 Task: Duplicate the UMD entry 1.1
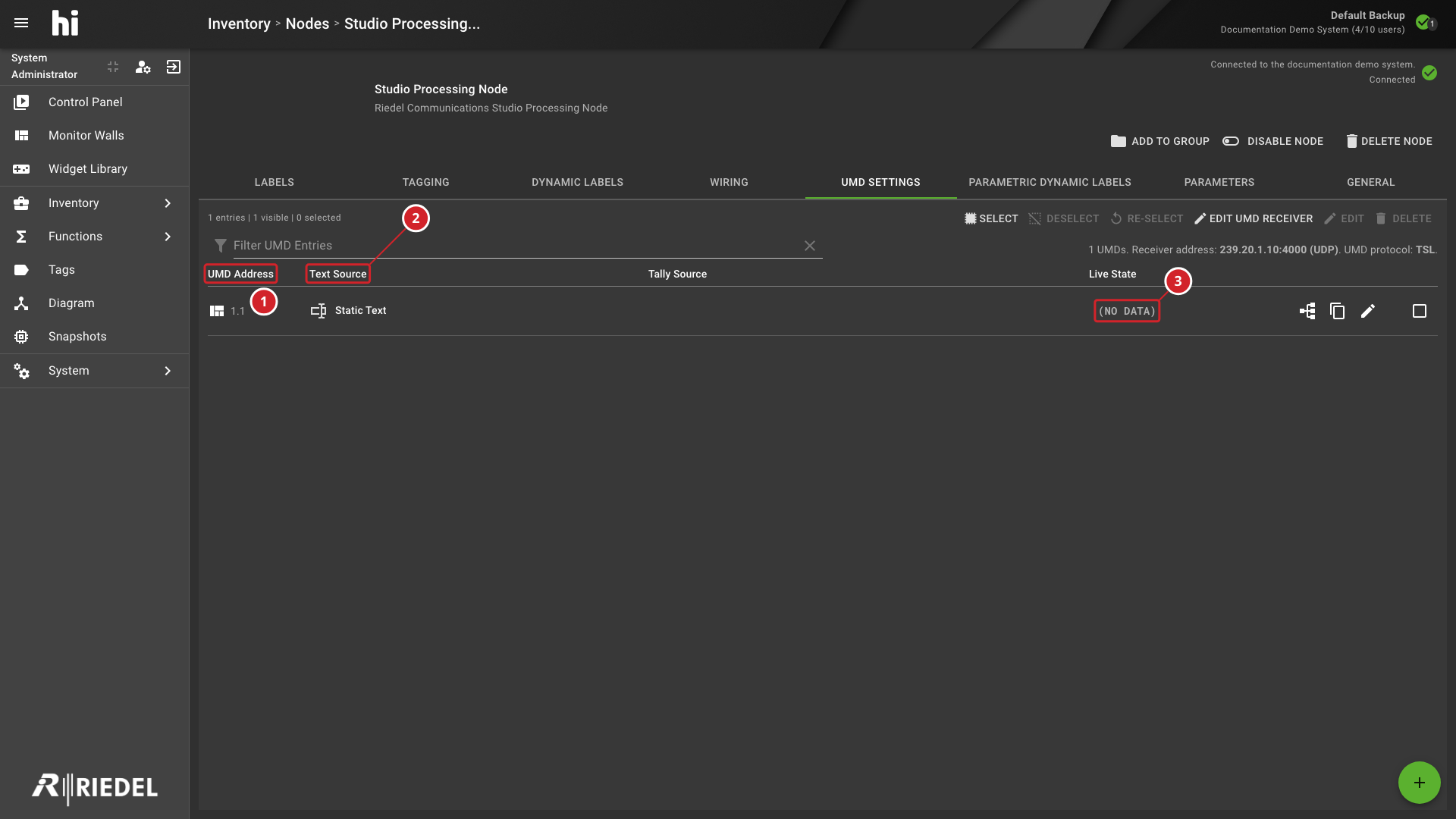(1338, 311)
